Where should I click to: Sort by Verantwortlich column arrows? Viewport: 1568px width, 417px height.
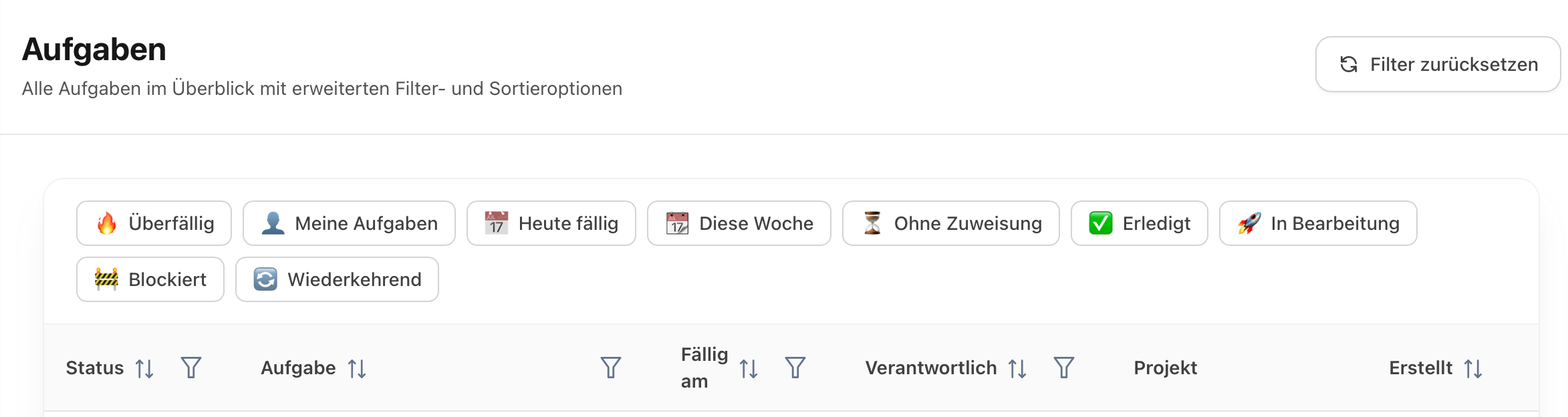coord(1017,368)
